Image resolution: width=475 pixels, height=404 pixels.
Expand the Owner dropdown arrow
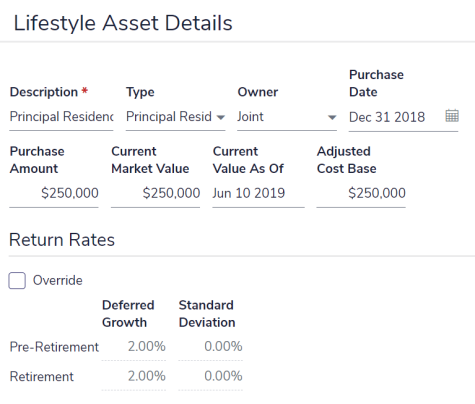[x=332, y=117]
